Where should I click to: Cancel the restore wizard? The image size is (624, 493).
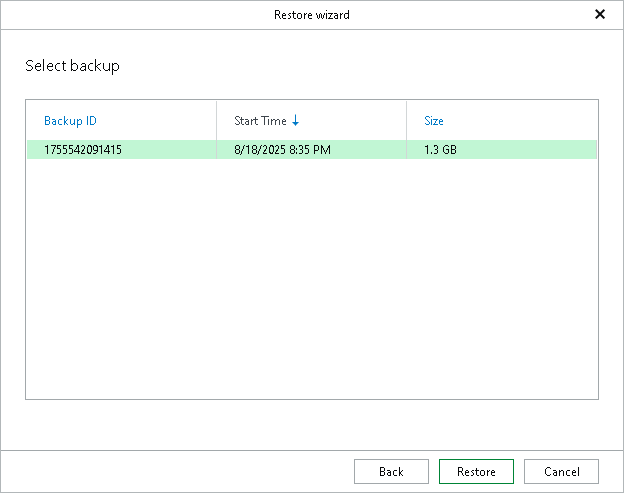click(561, 472)
